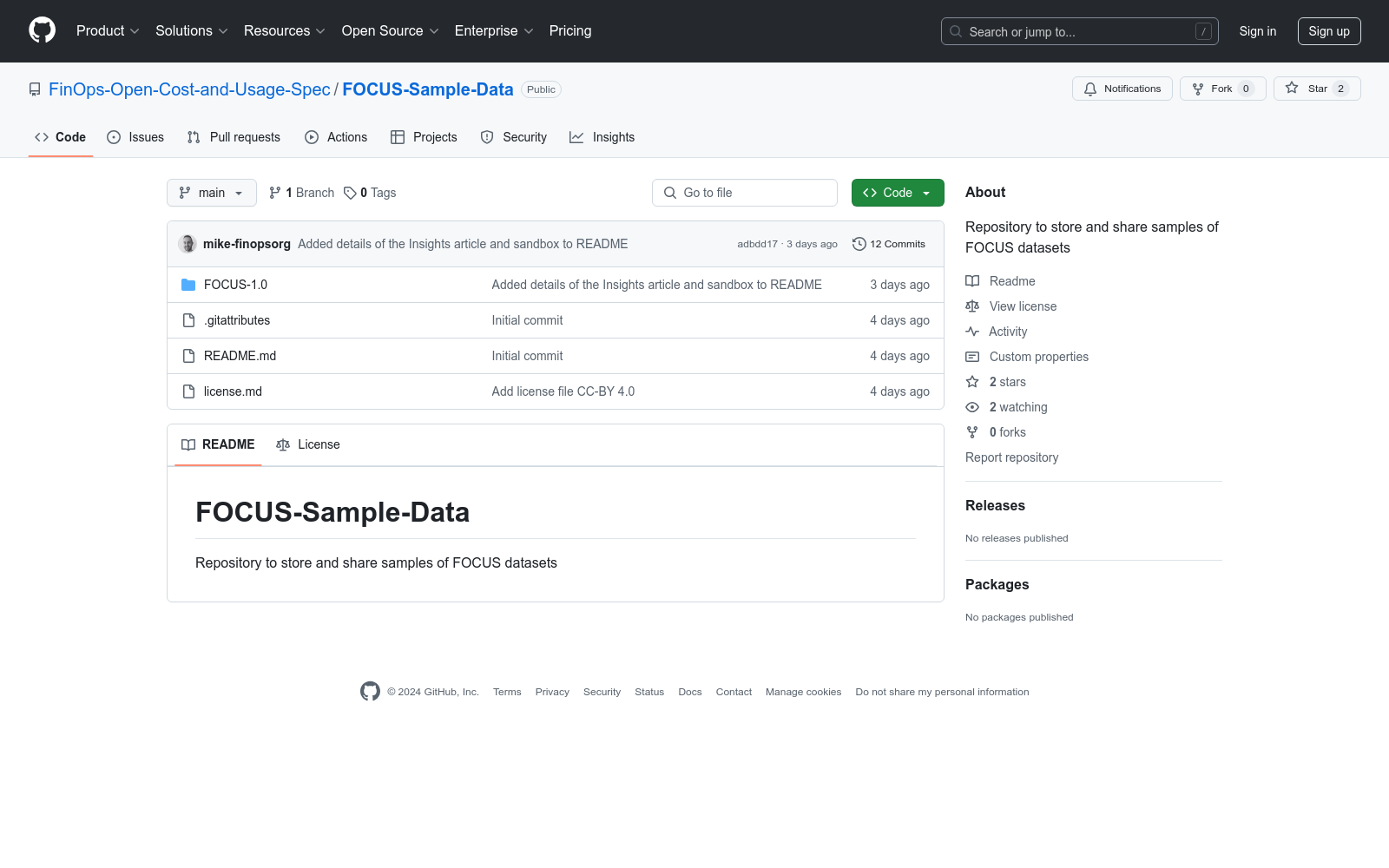Click Manage cookies in footer
Viewport: 1389px width, 868px height.
click(x=803, y=692)
